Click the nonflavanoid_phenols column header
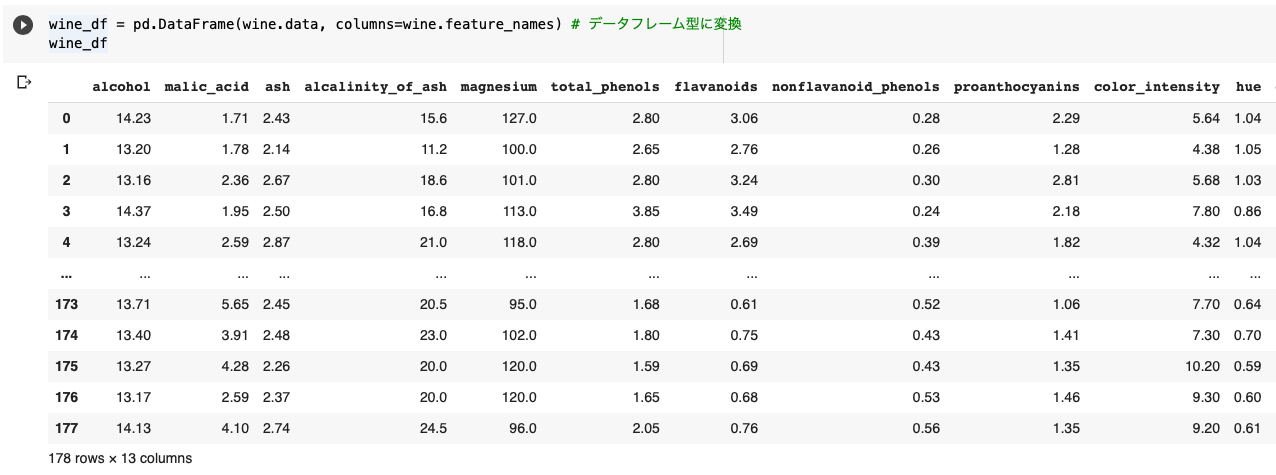Image resolution: width=1276 pixels, height=475 pixels. [856, 87]
